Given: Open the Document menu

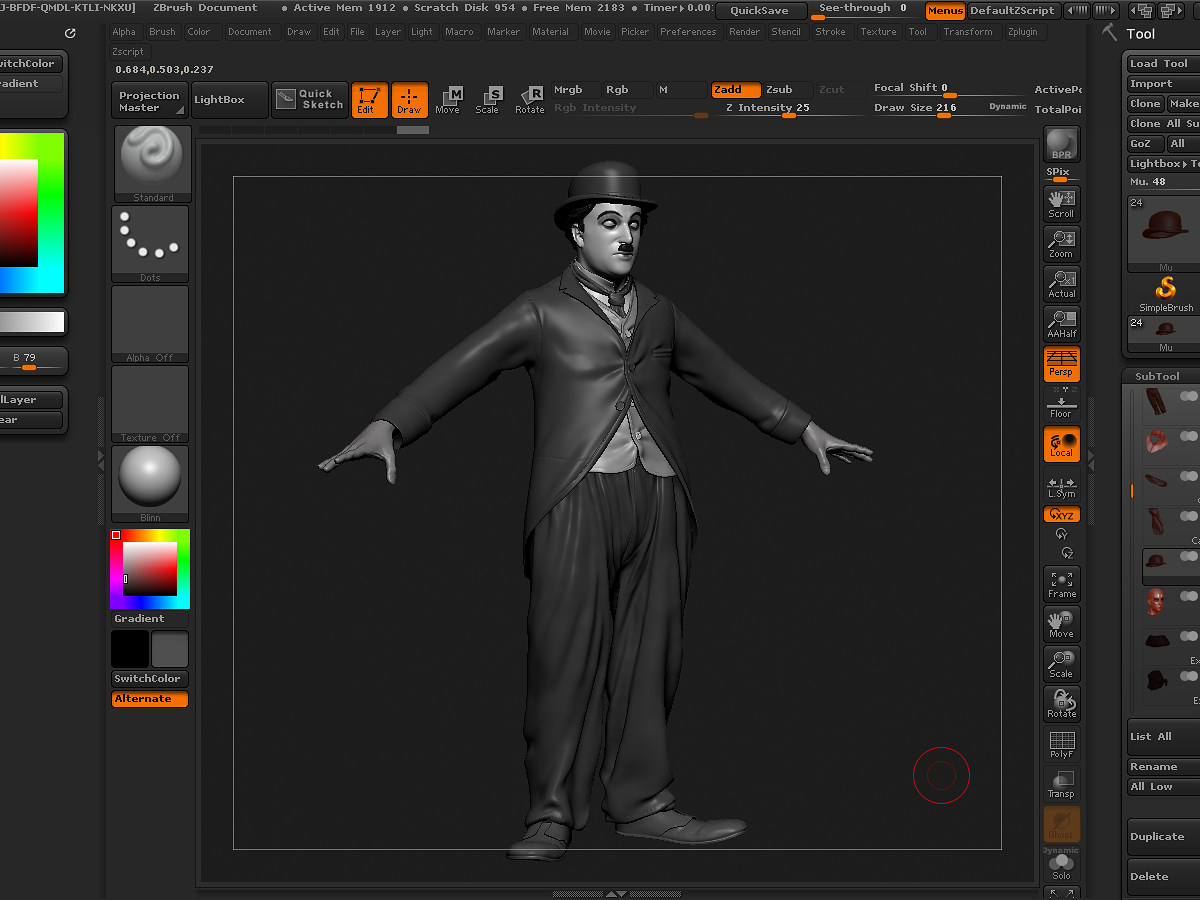Looking at the screenshot, I should (249, 32).
